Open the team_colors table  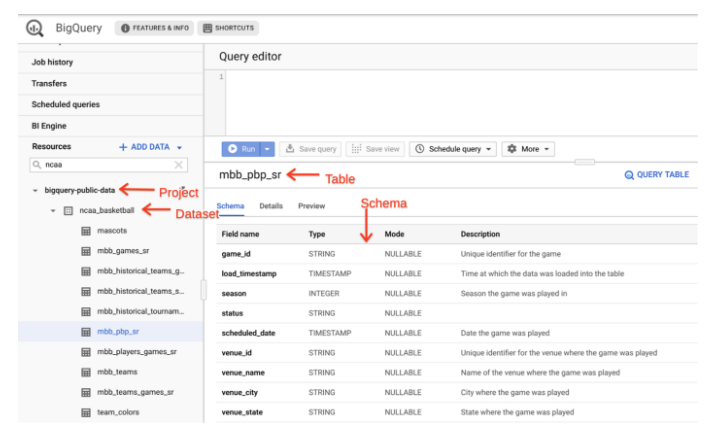click(x=118, y=412)
